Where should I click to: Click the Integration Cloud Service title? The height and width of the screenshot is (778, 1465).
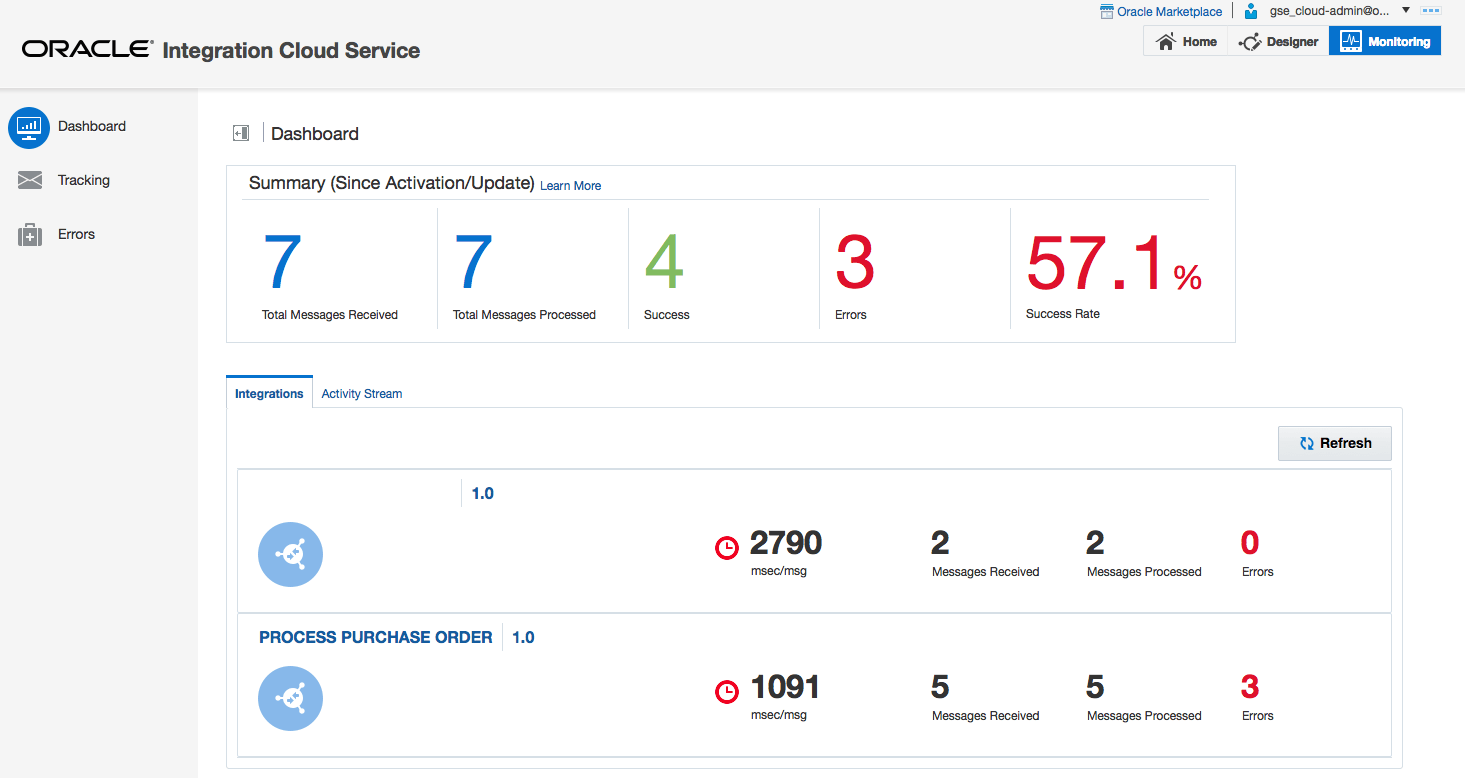(291, 51)
